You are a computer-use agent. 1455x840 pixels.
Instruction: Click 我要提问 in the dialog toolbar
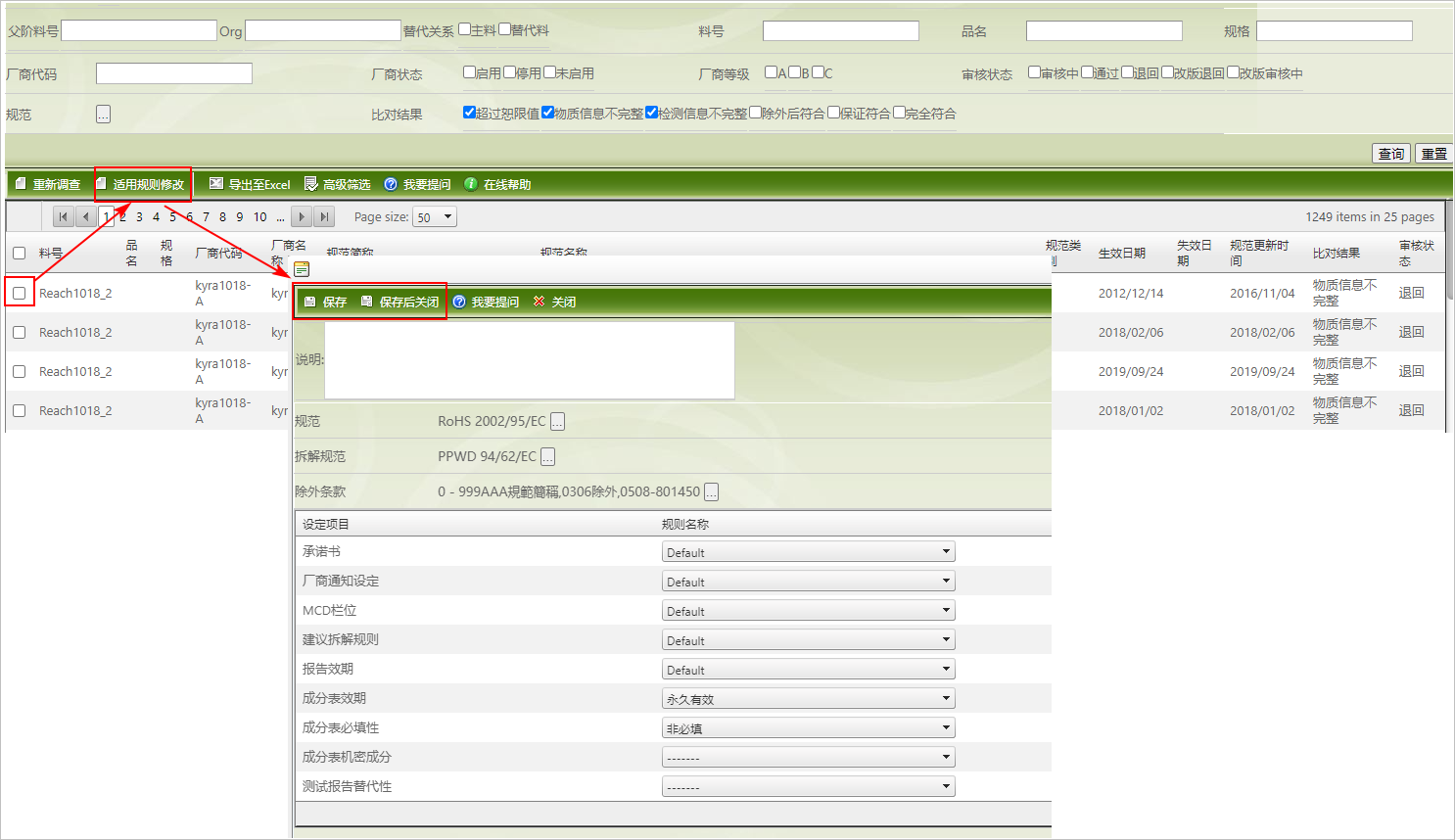486,302
